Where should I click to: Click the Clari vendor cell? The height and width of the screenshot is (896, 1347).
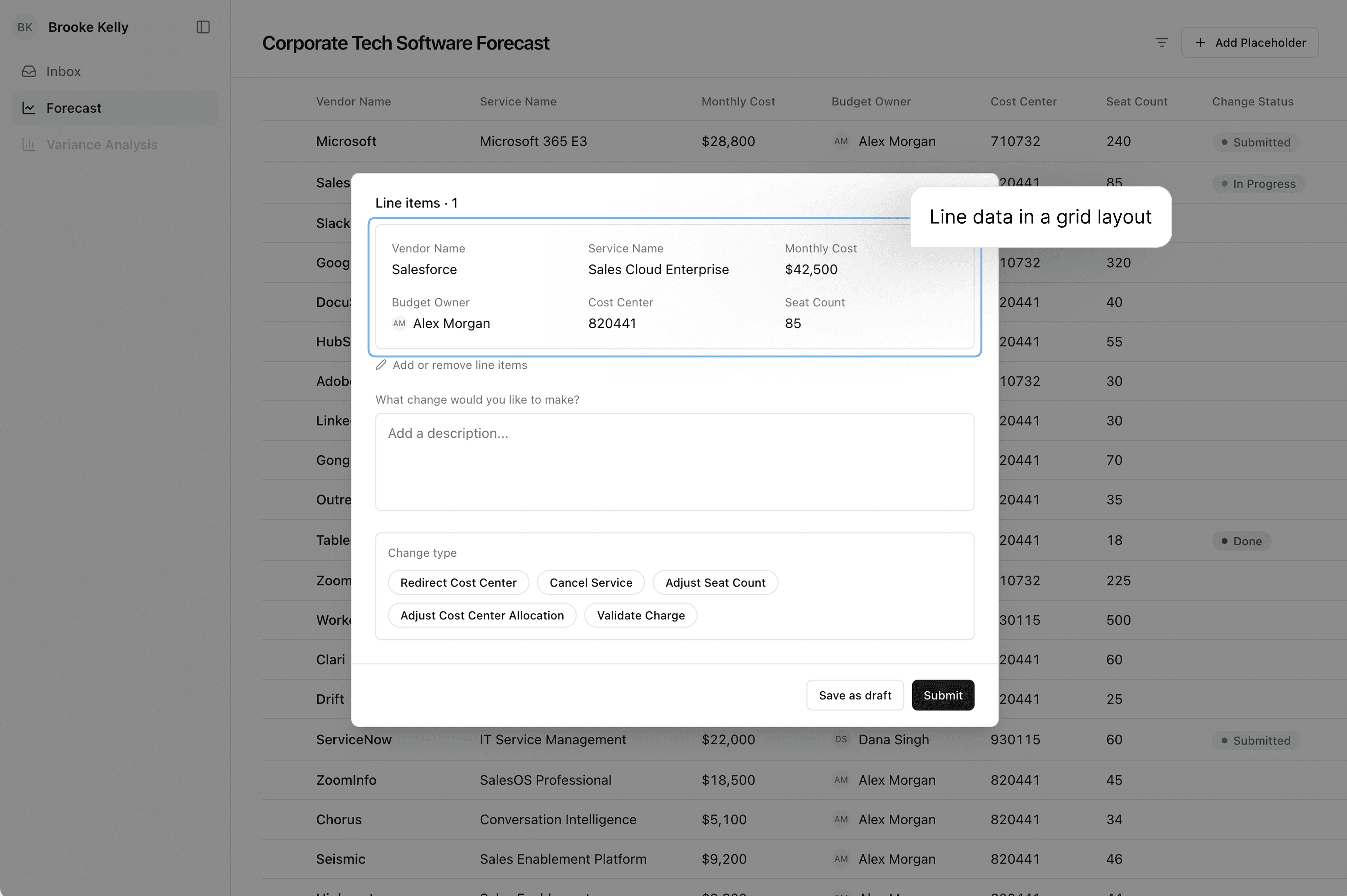(331, 659)
